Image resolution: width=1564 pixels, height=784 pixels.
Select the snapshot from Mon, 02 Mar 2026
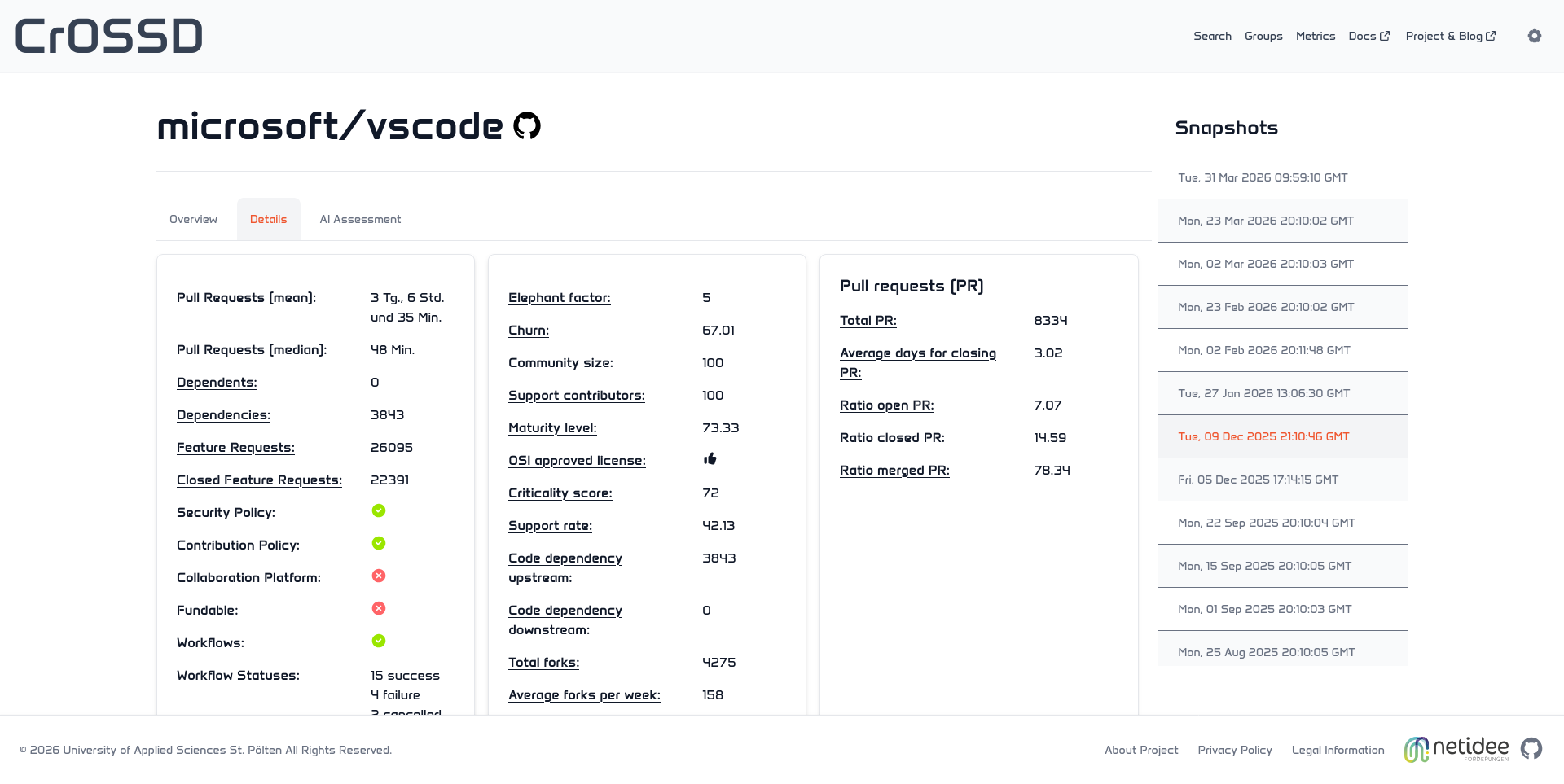pos(1265,264)
